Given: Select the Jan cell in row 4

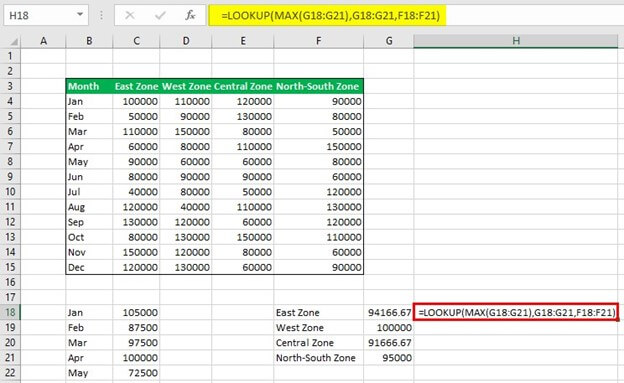Looking at the screenshot, I should [x=89, y=102].
